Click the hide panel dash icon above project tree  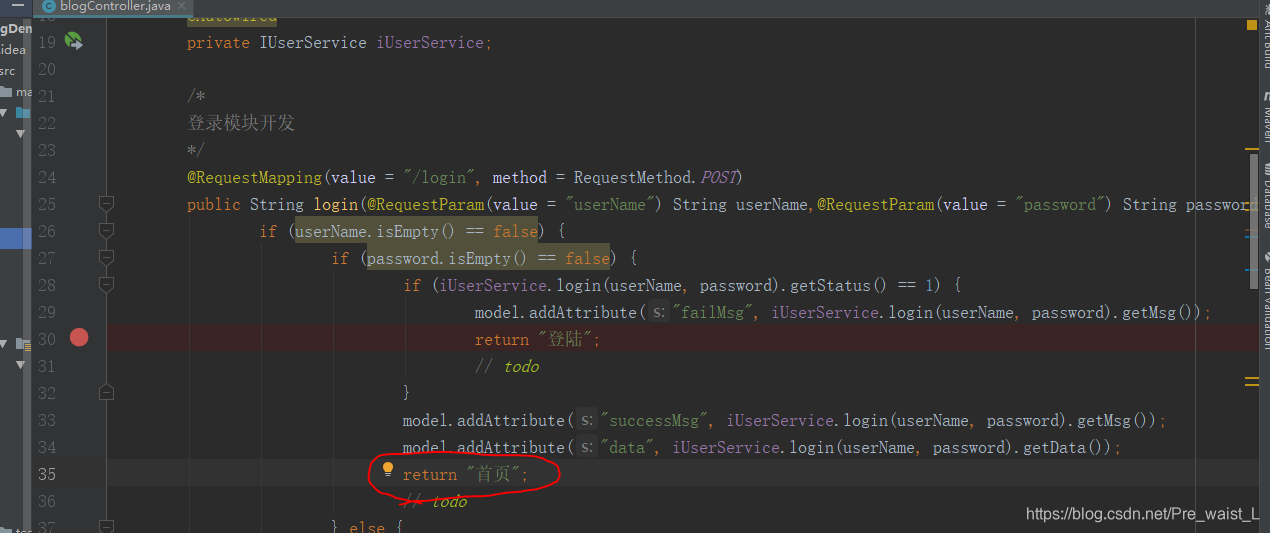click(x=16, y=6)
